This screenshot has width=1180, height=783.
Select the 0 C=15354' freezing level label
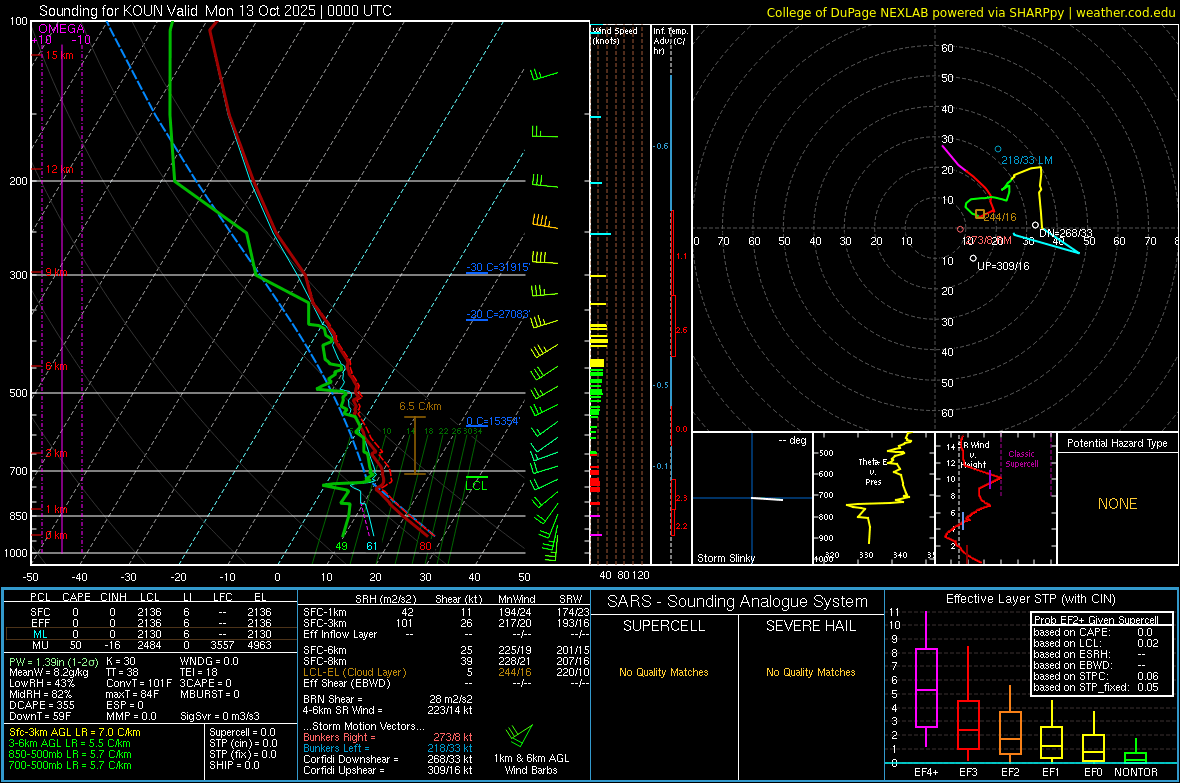tap(493, 421)
